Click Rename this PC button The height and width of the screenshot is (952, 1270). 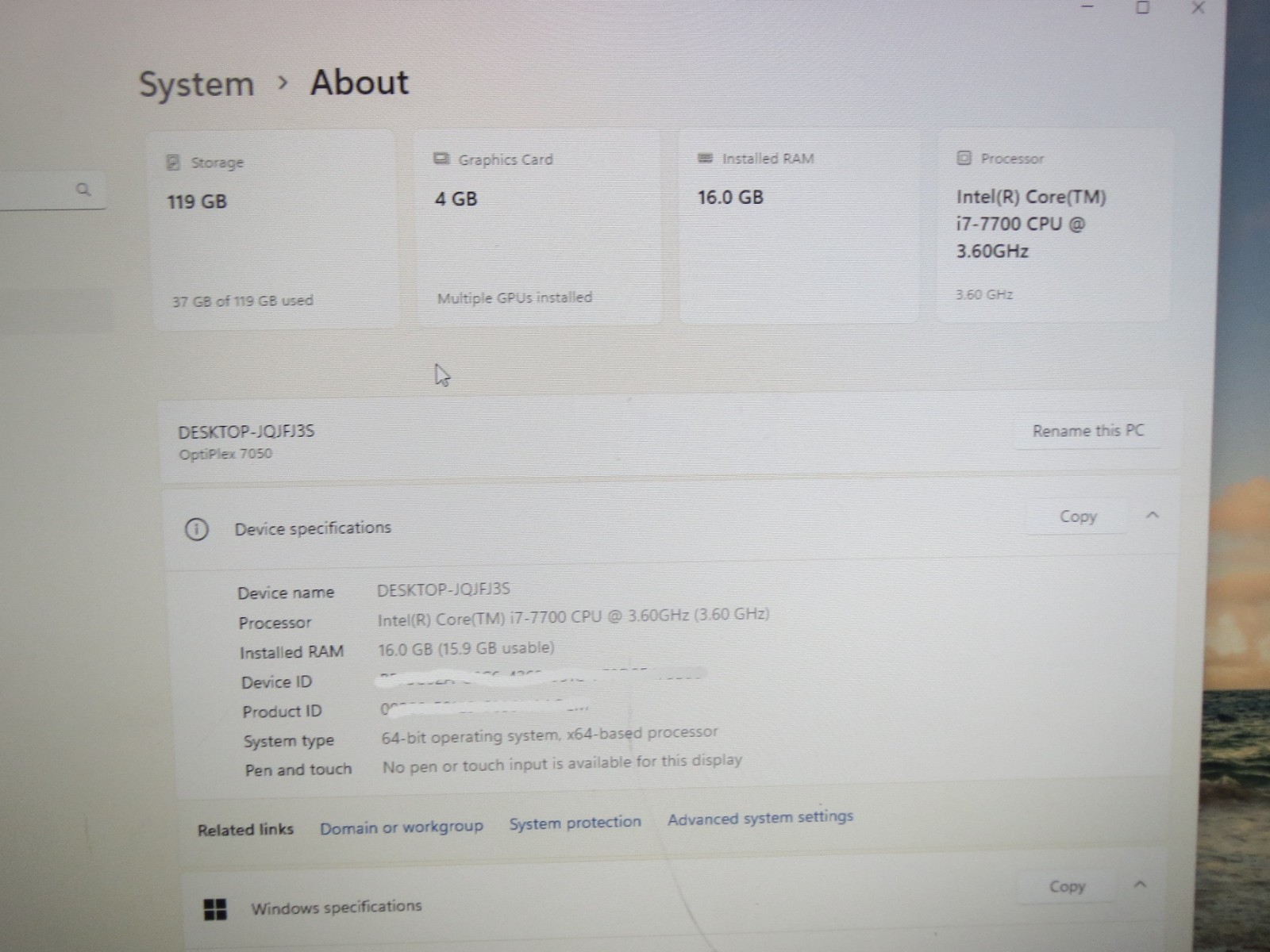1088,431
